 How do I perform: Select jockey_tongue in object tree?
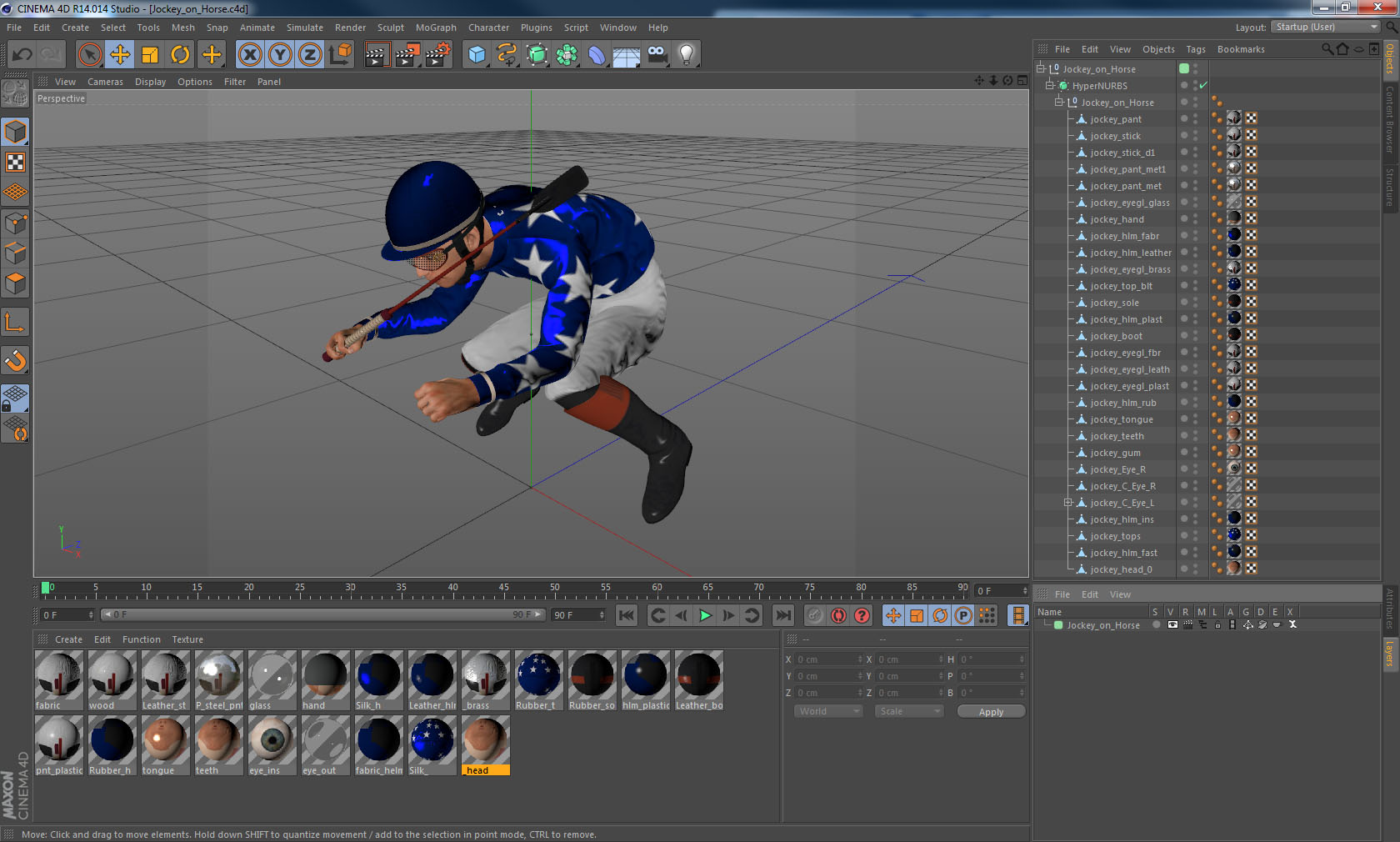1122,419
